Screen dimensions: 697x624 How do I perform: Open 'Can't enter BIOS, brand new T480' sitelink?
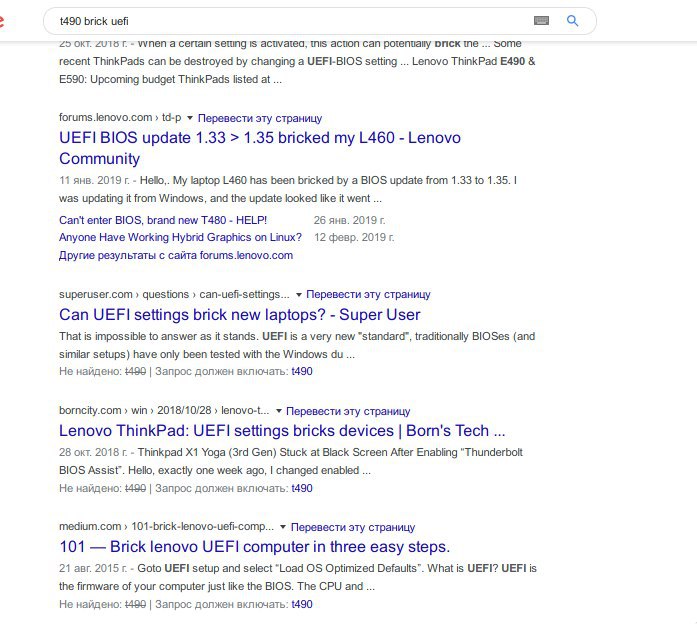pyautogui.click(x=163, y=220)
